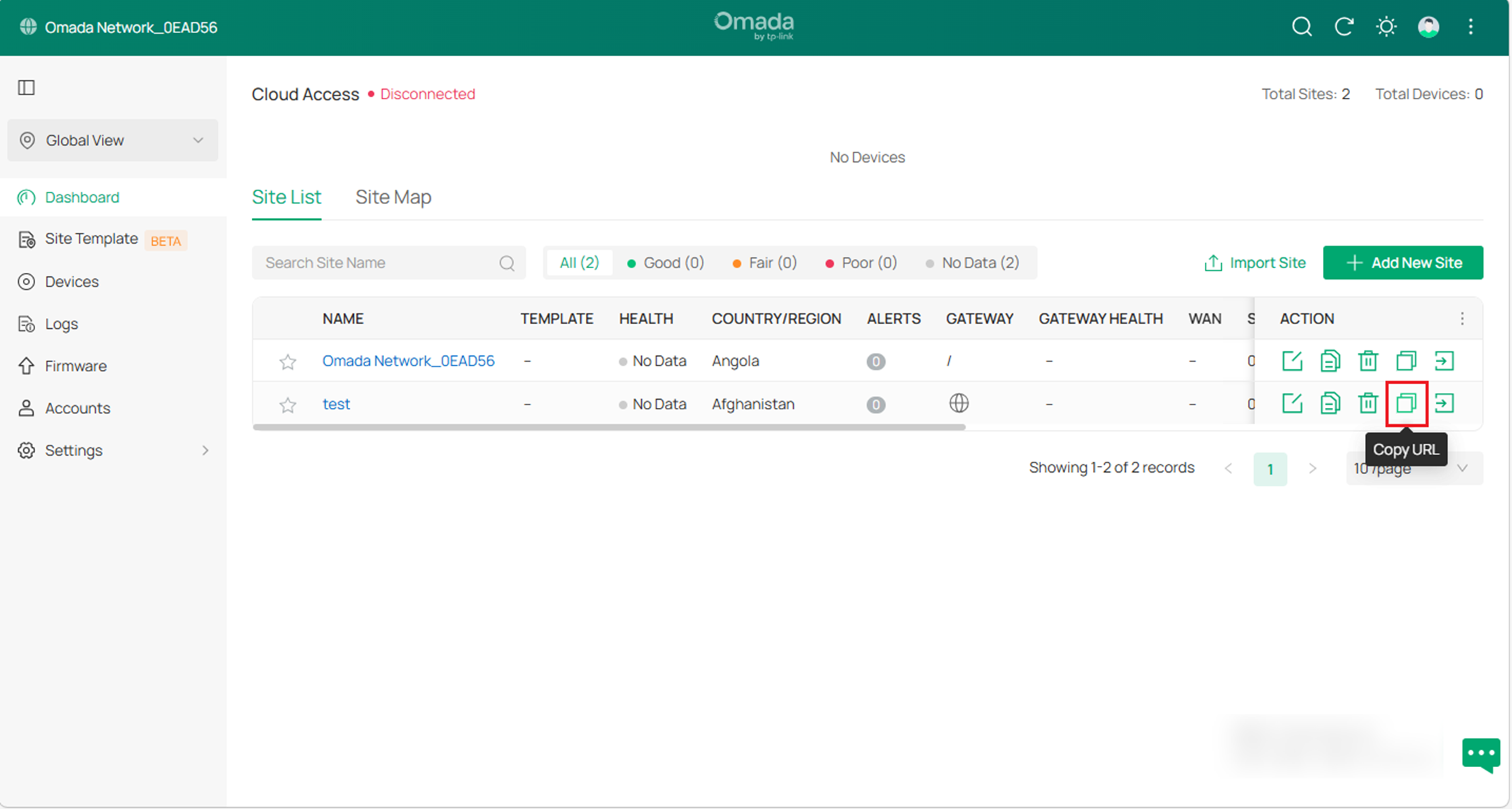Open Devices in the sidebar menu
The height and width of the screenshot is (809, 1512).
pos(72,282)
